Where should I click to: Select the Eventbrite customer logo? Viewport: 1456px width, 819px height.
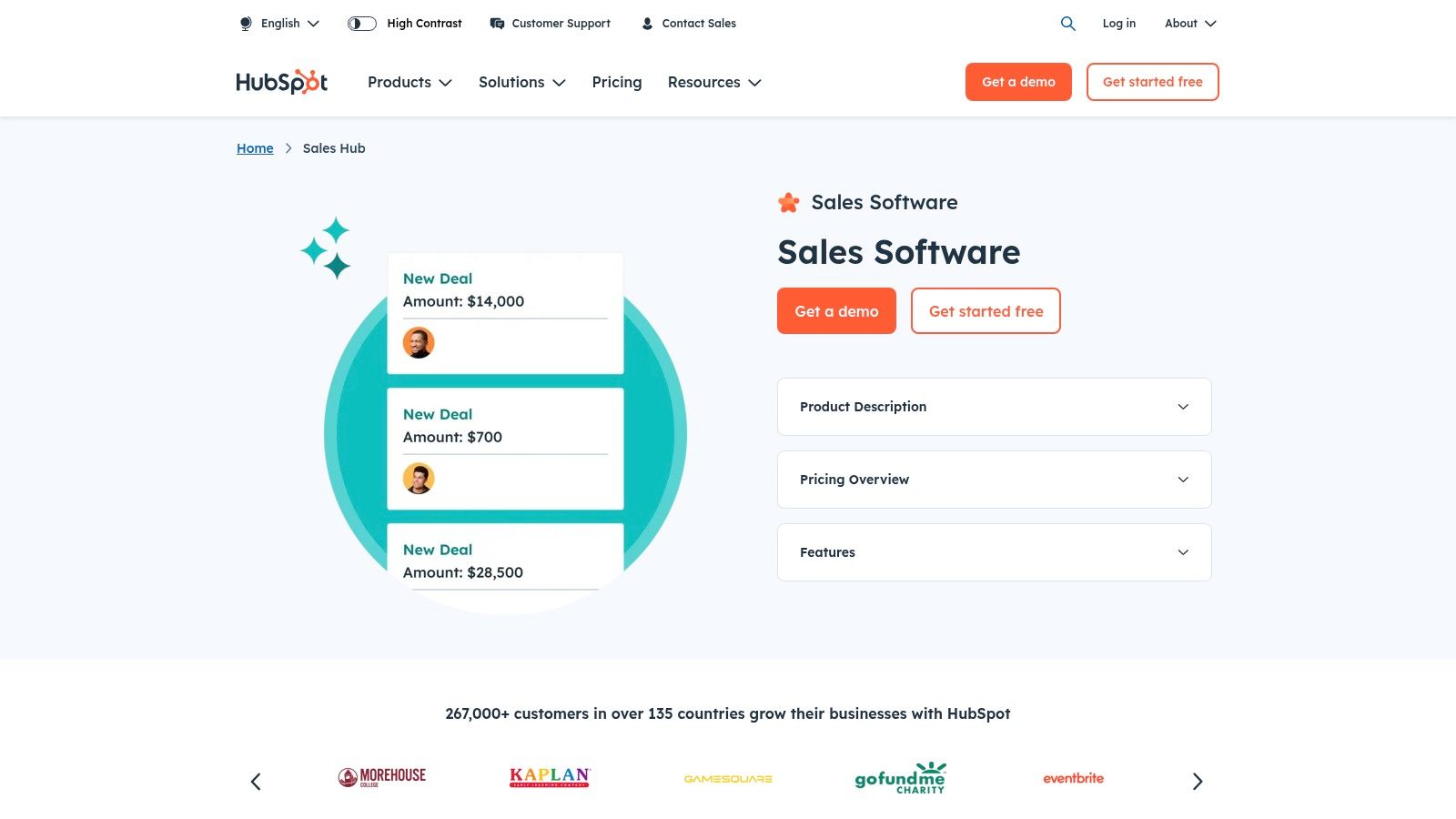pos(1073,778)
